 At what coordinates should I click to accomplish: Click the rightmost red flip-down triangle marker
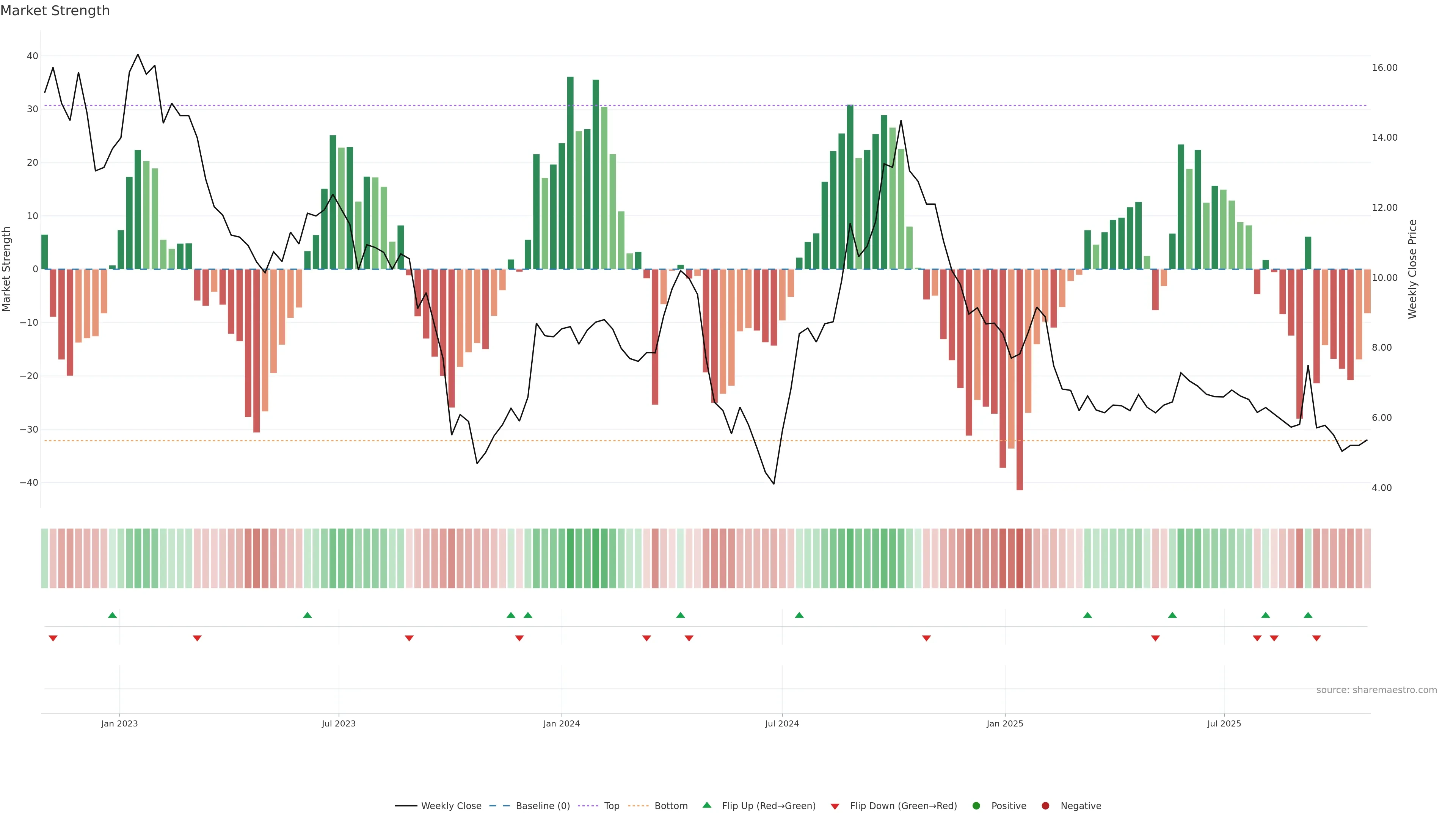click(x=1316, y=638)
